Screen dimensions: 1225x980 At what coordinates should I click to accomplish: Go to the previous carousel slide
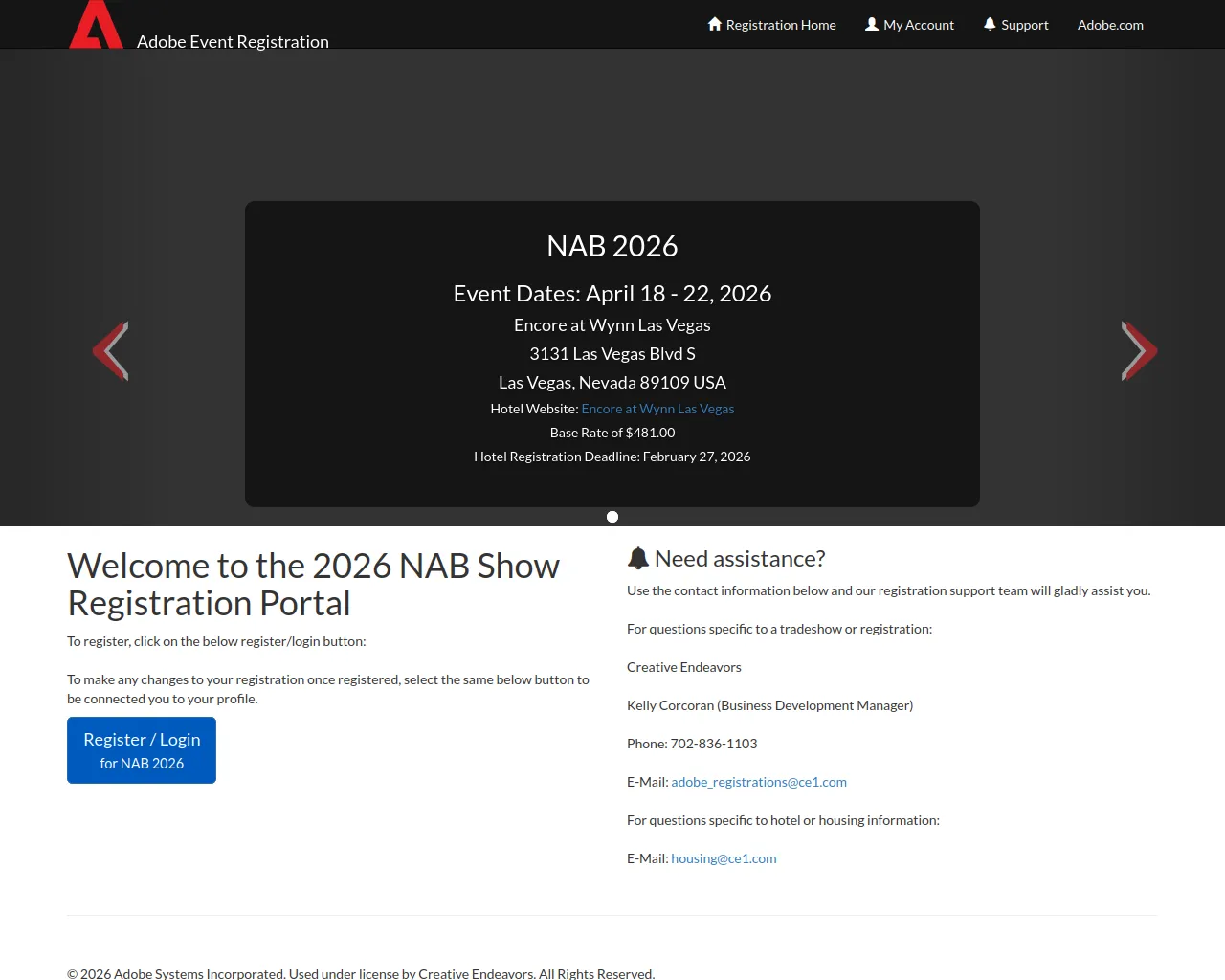point(111,351)
